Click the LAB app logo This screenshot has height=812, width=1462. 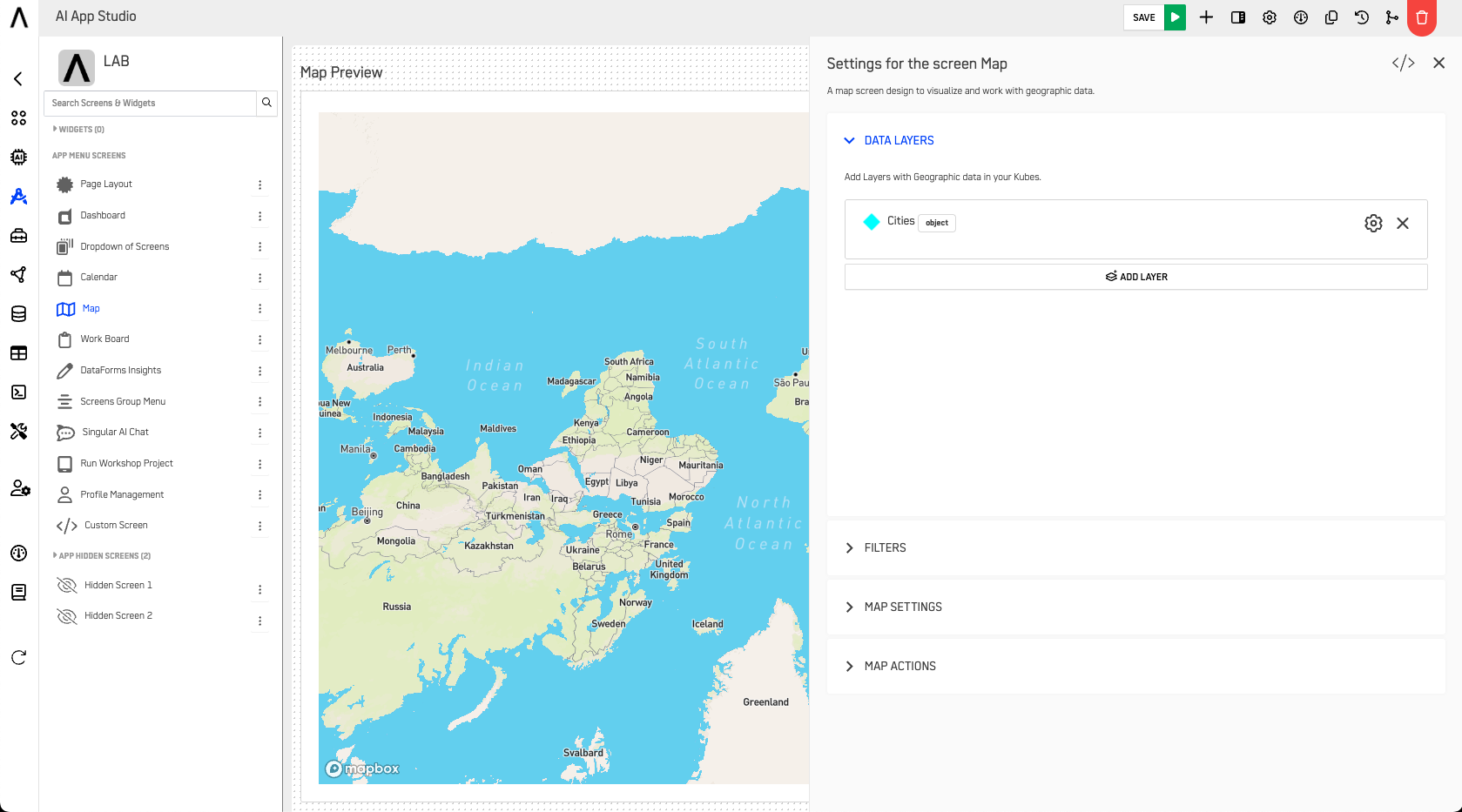77,67
